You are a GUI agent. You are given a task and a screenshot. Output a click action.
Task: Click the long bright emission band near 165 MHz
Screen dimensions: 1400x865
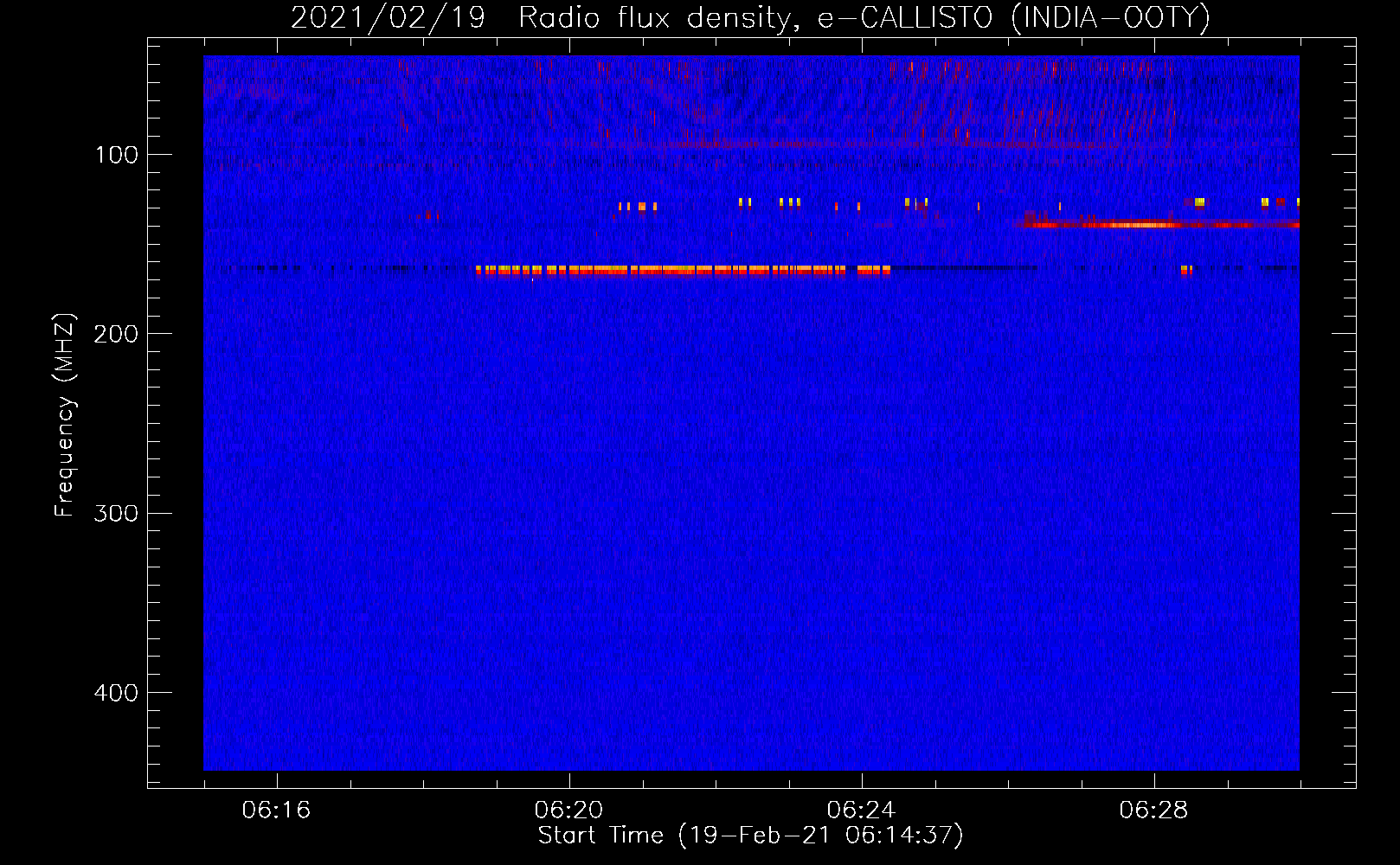[x=683, y=271]
